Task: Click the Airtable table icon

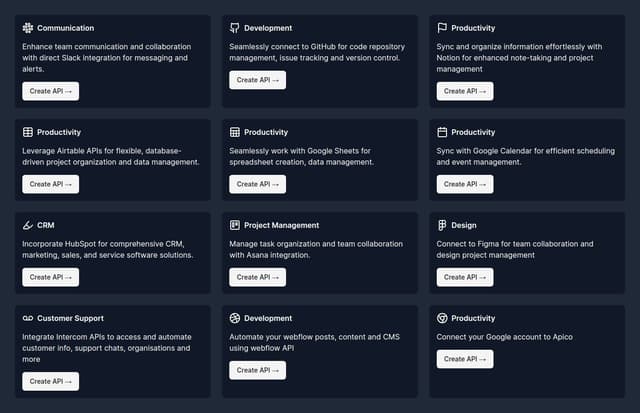Action: [28, 132]
